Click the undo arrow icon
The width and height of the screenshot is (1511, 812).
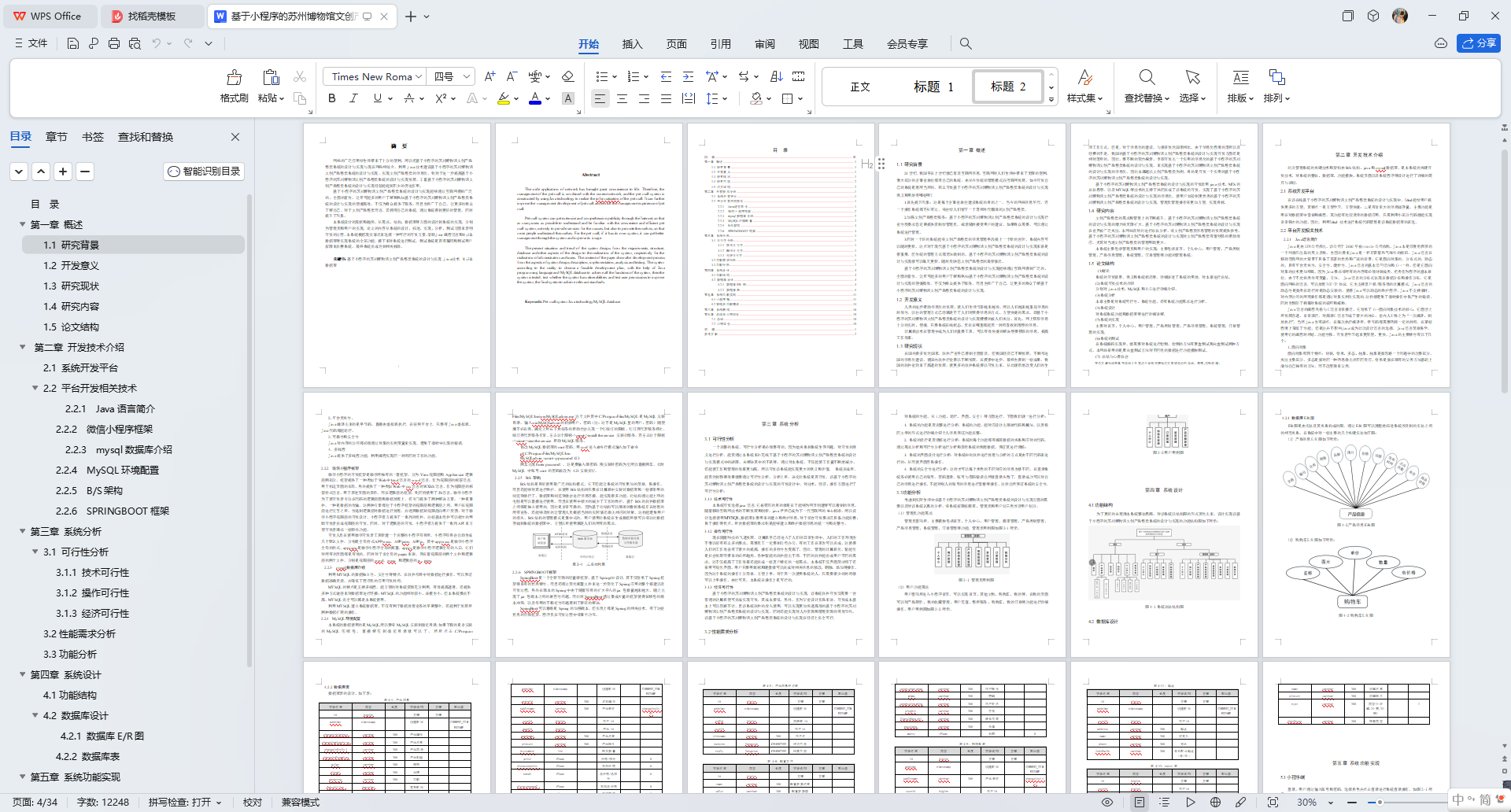tap(157, 43)
